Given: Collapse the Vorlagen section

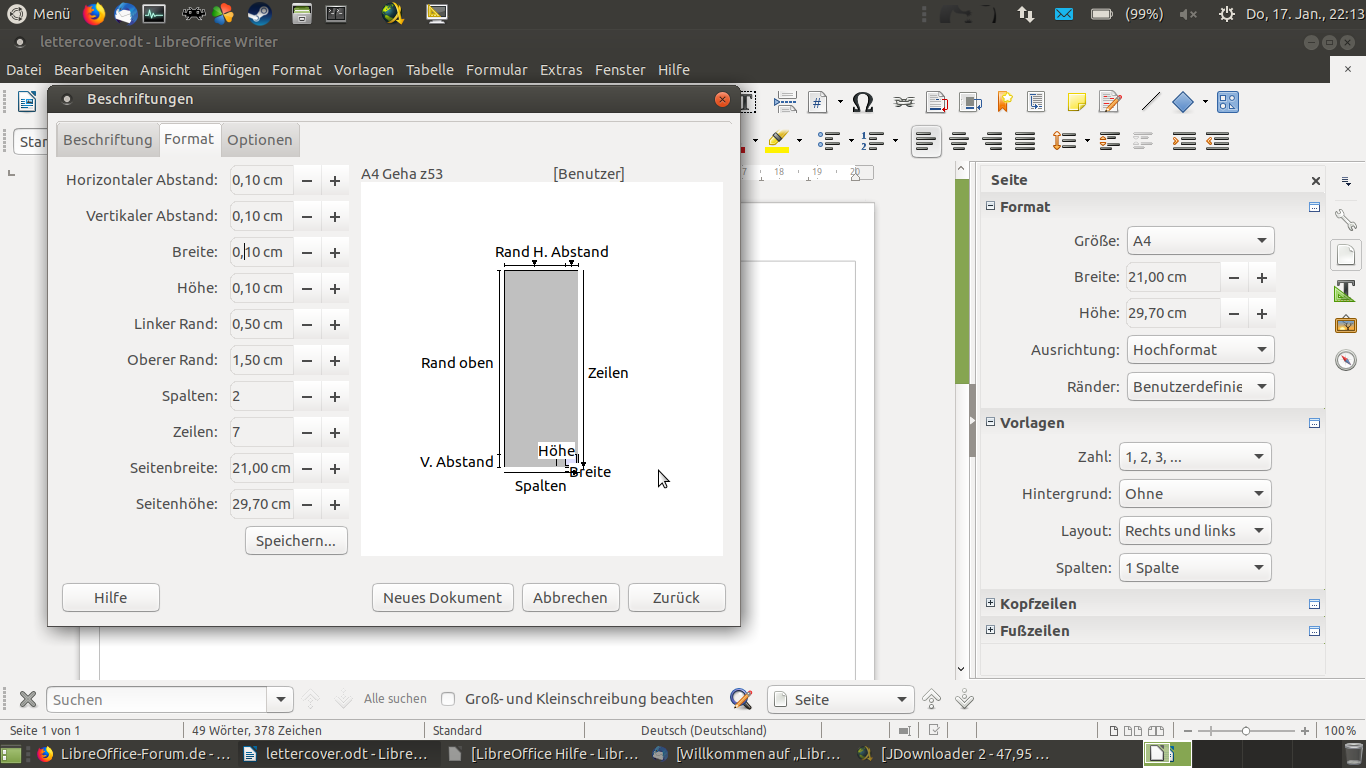Looking at the screenshot, I should pos(991,422).
